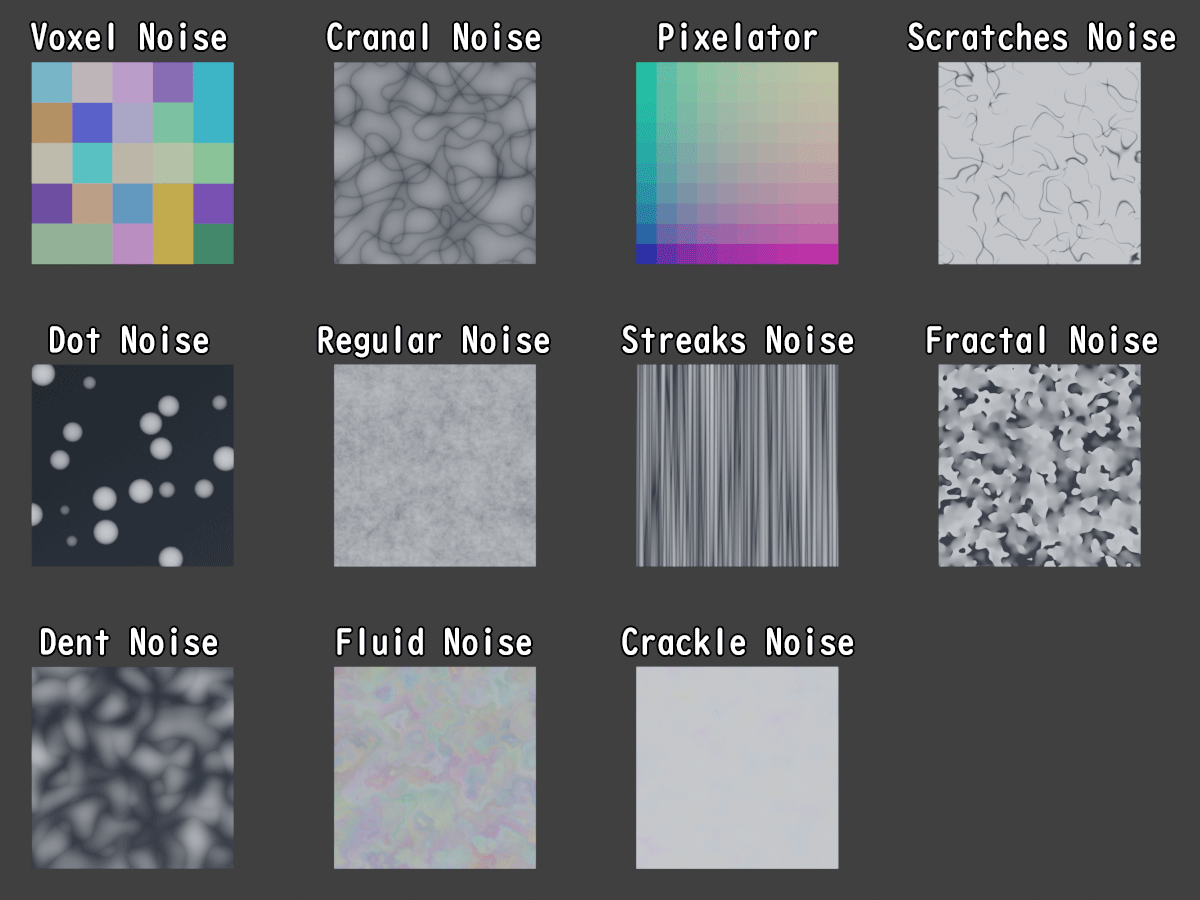Viewport: 1200px width, 900px height.
Task: Select the Fractal Noise pattern
Action: pyautogui.click(x=1040, y=465)
